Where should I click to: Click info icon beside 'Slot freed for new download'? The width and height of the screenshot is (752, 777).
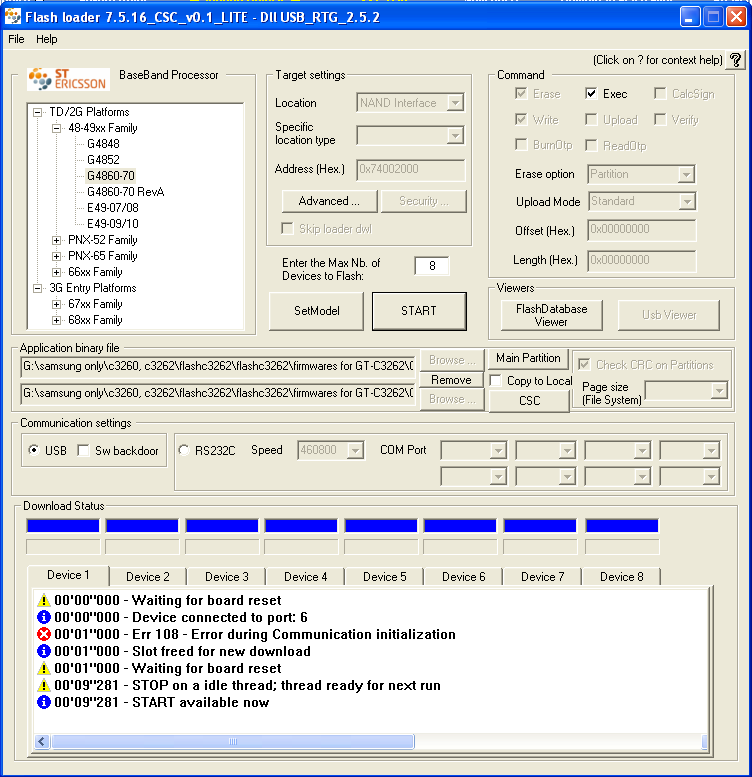click(x=44, y=651)
